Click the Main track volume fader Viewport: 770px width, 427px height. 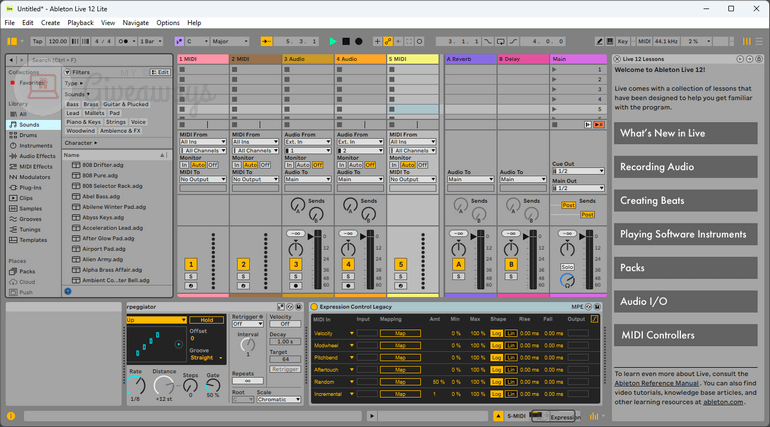tap(582, 237)
